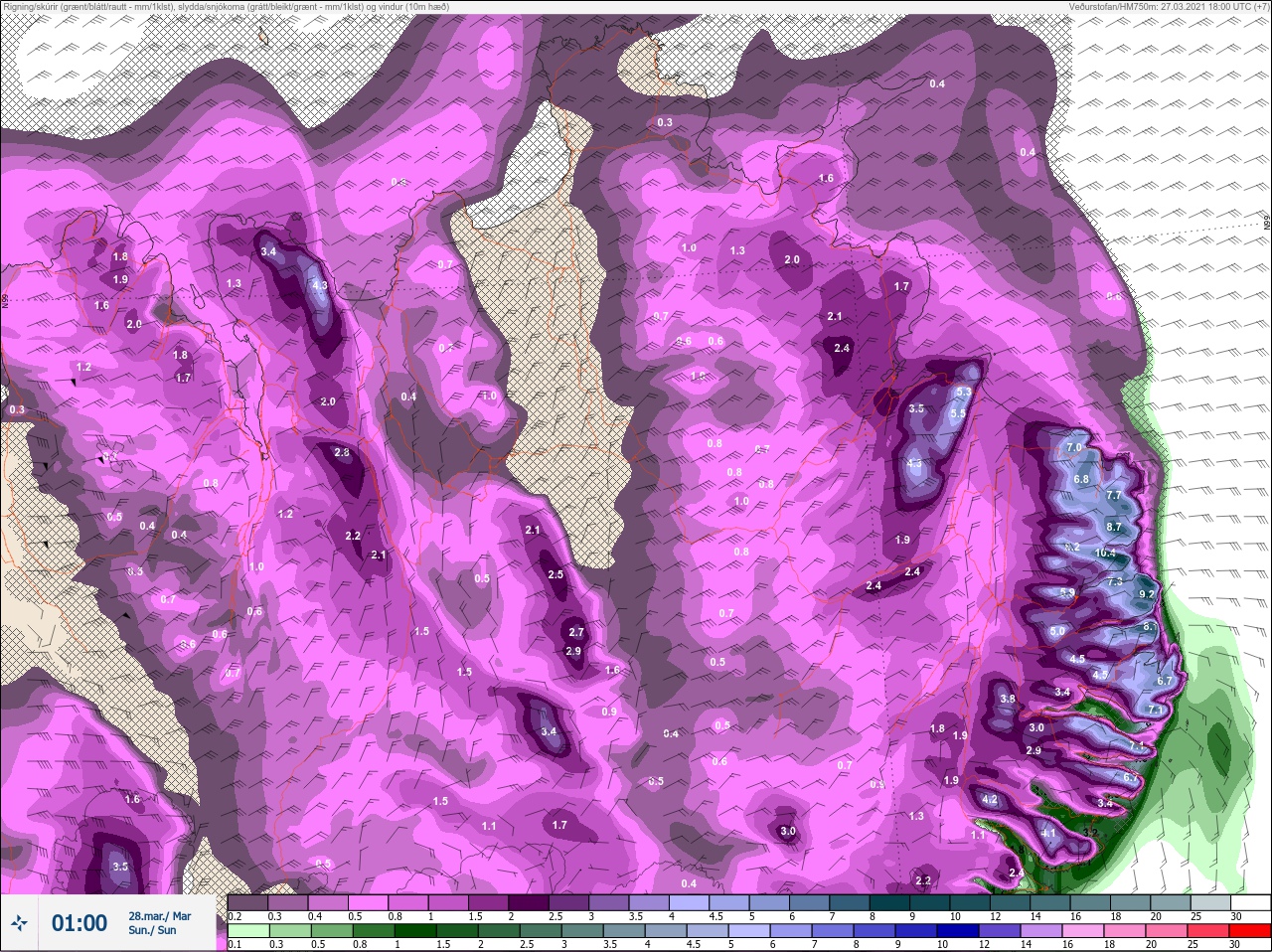Click the 2.7 precipitation value on the map
The width and height of the screenshot is (1272, 952).
[x=576, y=632]
